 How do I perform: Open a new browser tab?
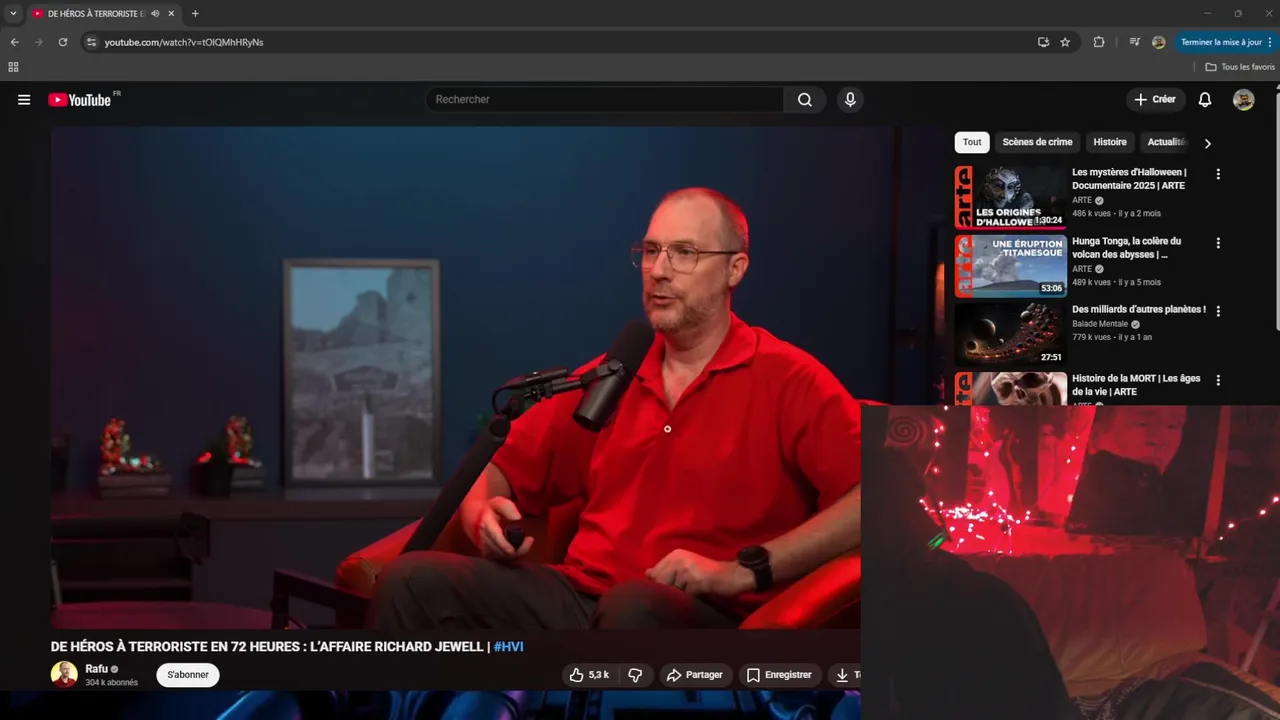[195, 13]
